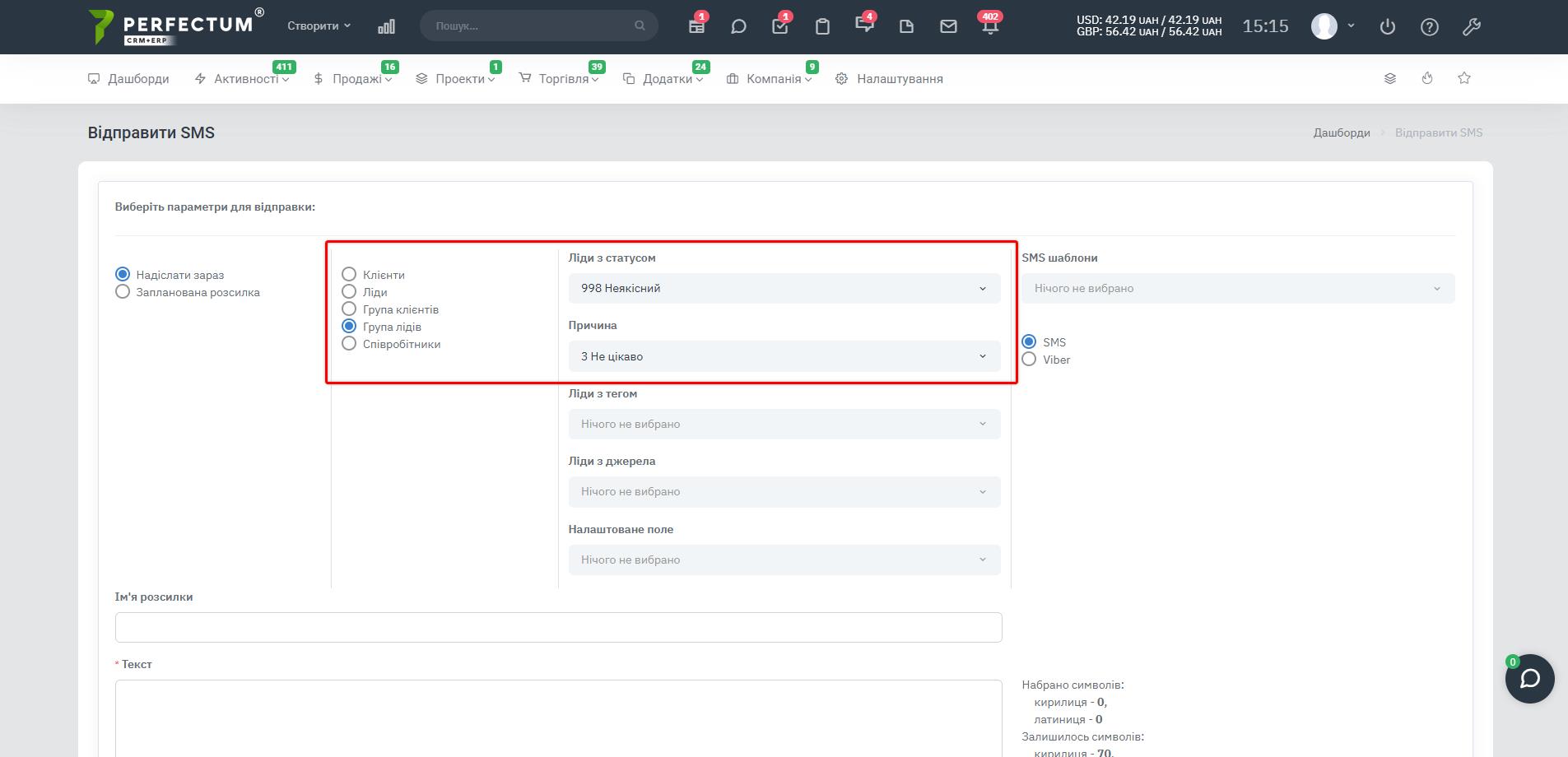Open the wrench setup icon
Screen dimensions: 1568x757
point(1472,26)
